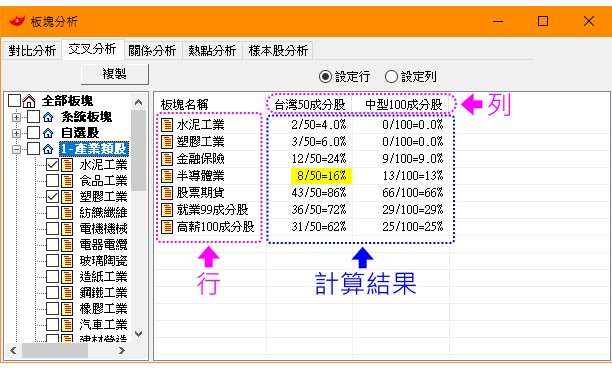Go to the 樣本股分析 tab

tap(278, 50)
